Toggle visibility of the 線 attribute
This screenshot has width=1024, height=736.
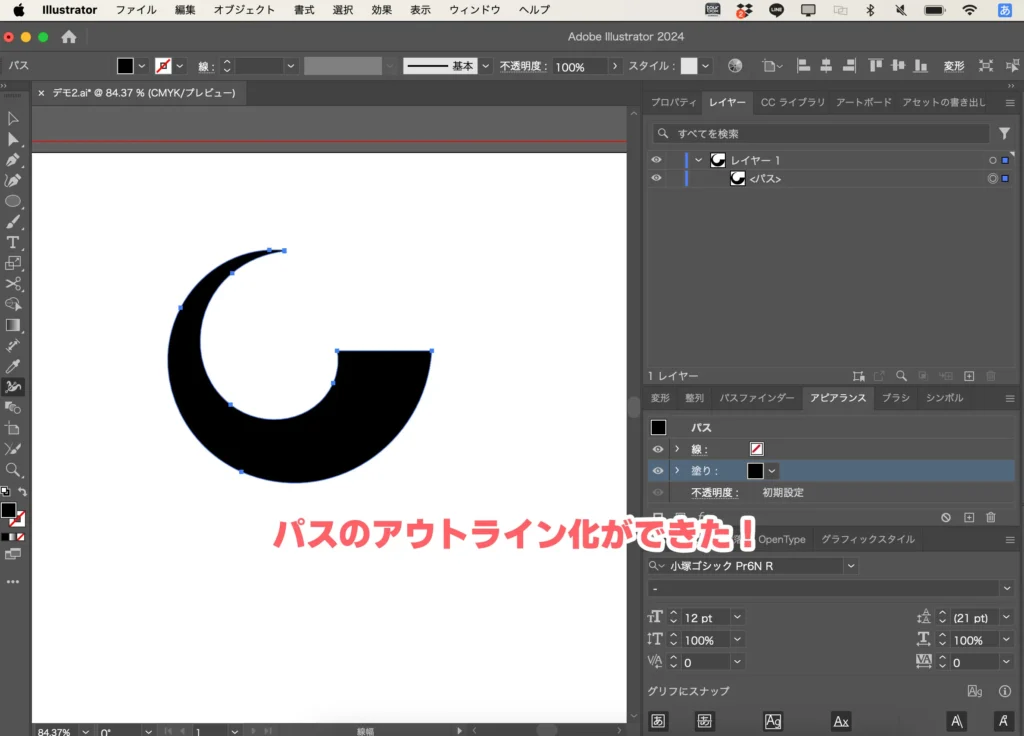(657, 450)
